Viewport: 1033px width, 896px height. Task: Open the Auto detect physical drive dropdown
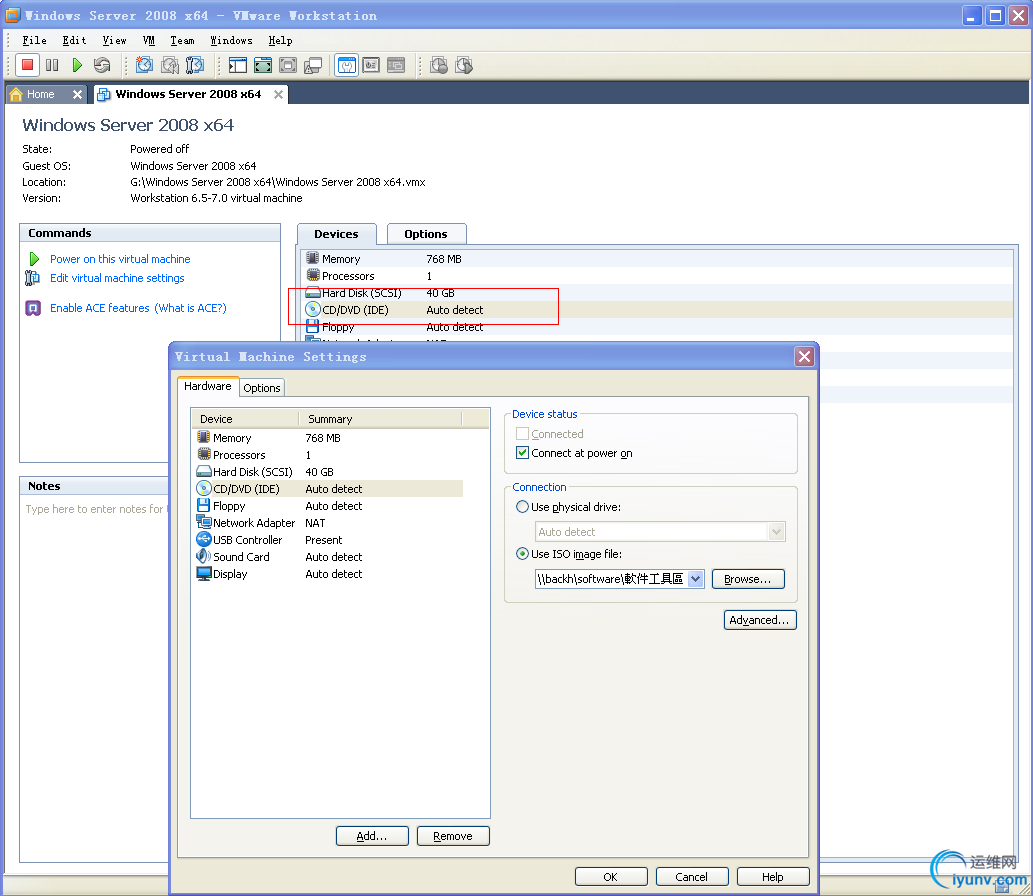(777, 532)
